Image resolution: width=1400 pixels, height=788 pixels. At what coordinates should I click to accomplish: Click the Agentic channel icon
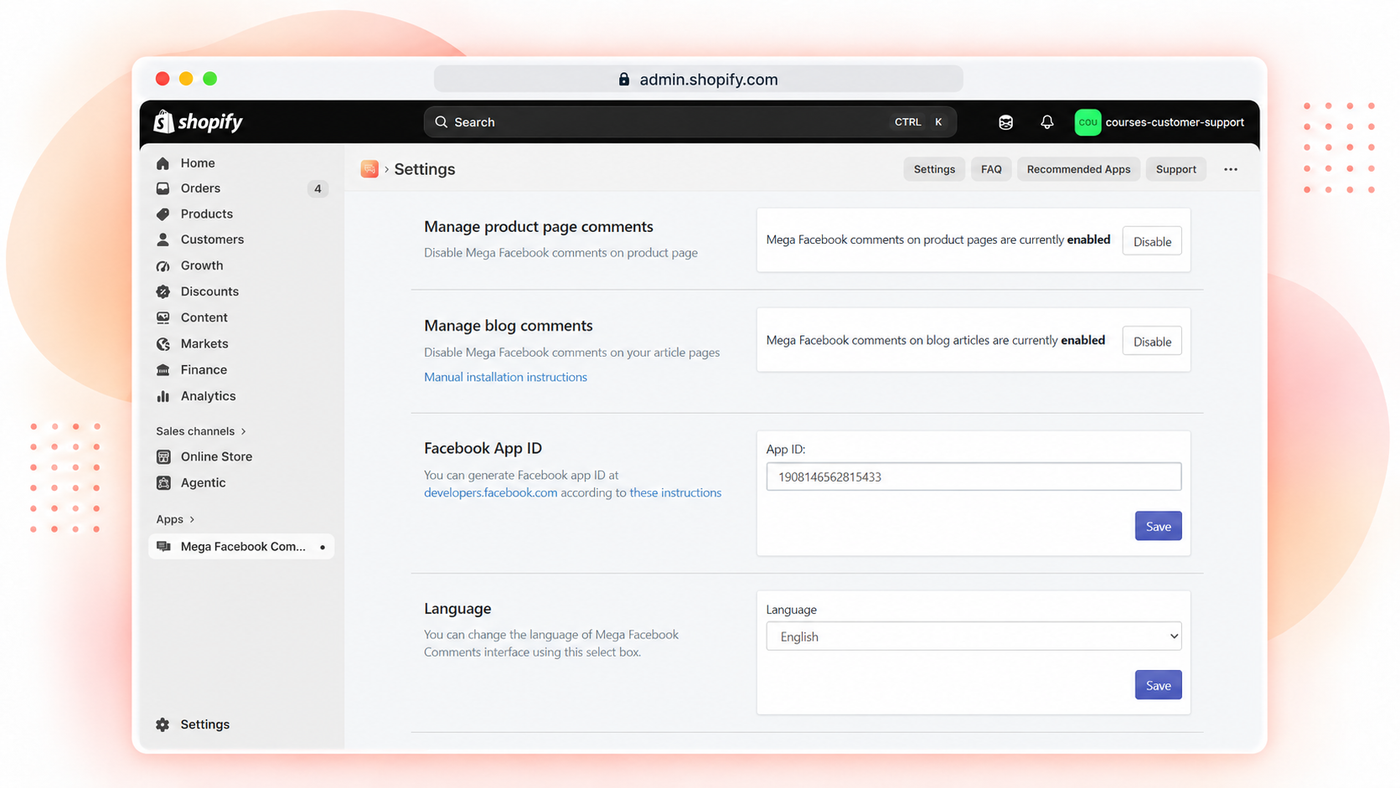point(163,483)
